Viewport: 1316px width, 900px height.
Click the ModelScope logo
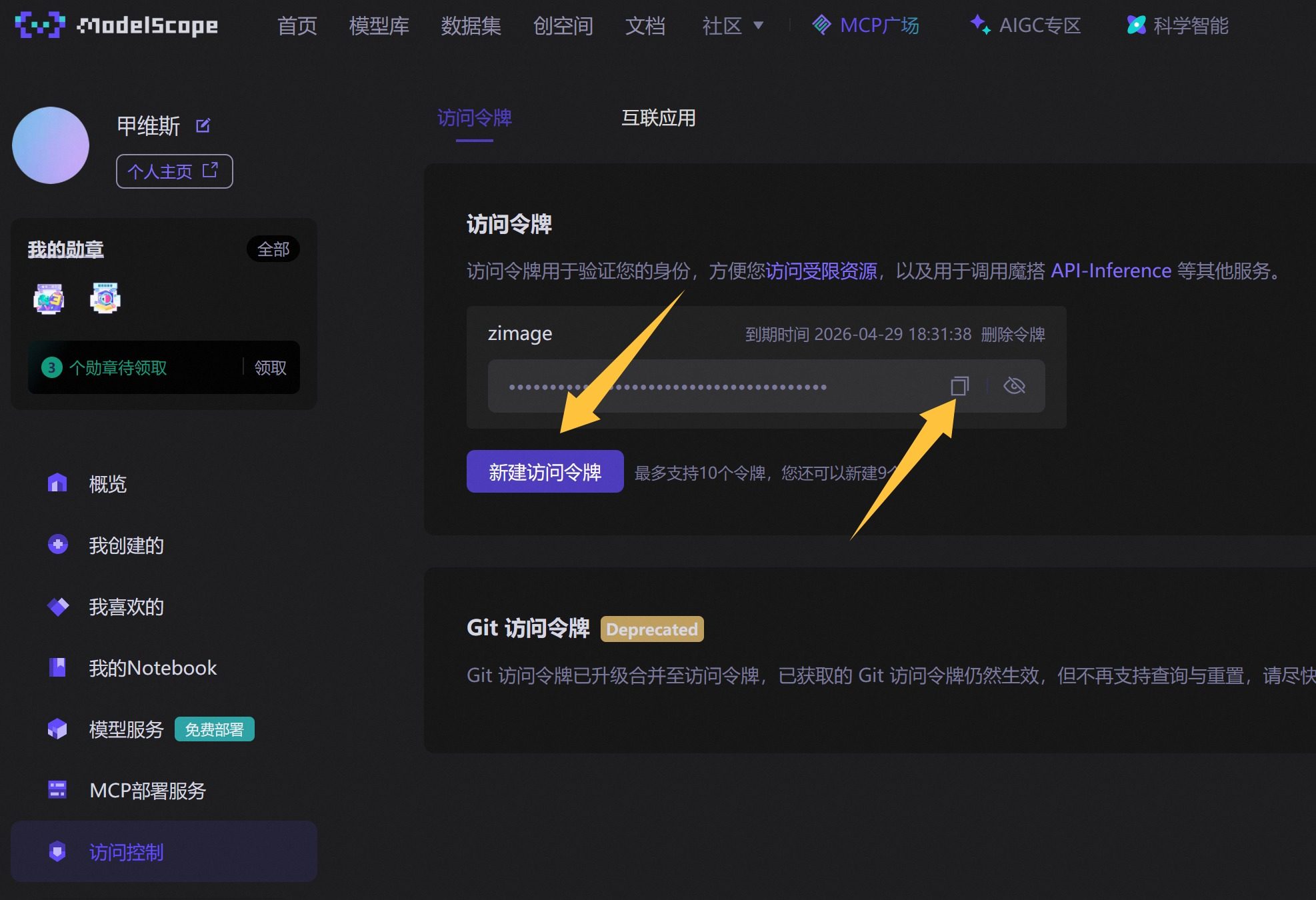coord(117,25)
